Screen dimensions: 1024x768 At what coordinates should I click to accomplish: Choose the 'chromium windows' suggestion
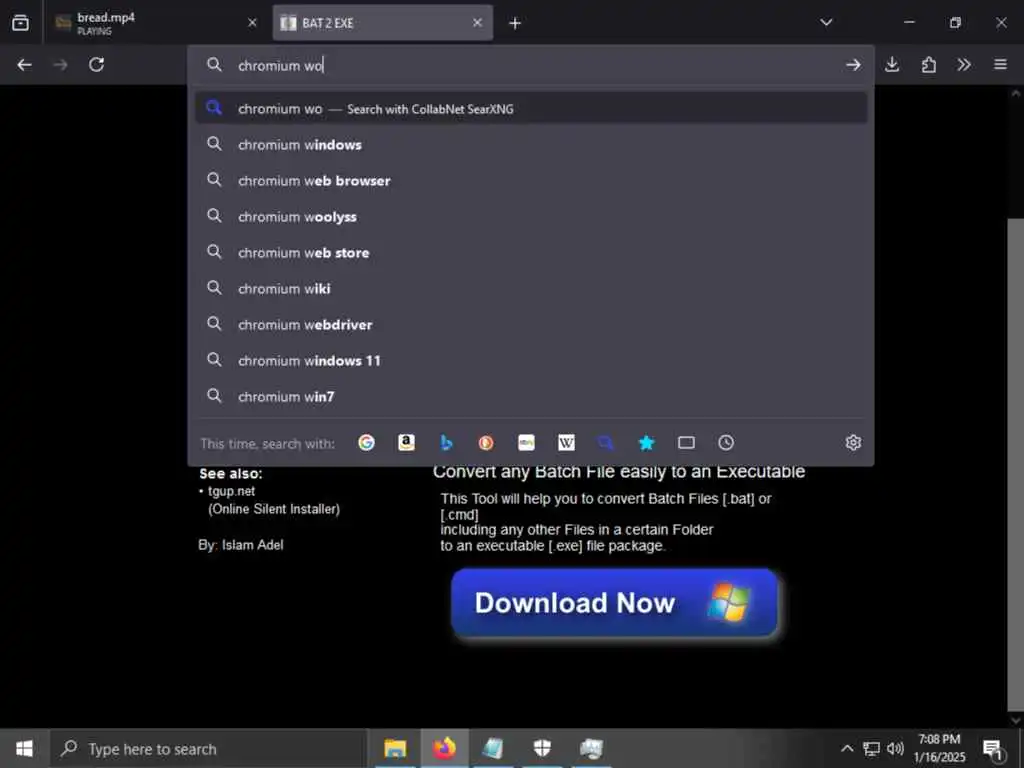(x=531, y=144)
